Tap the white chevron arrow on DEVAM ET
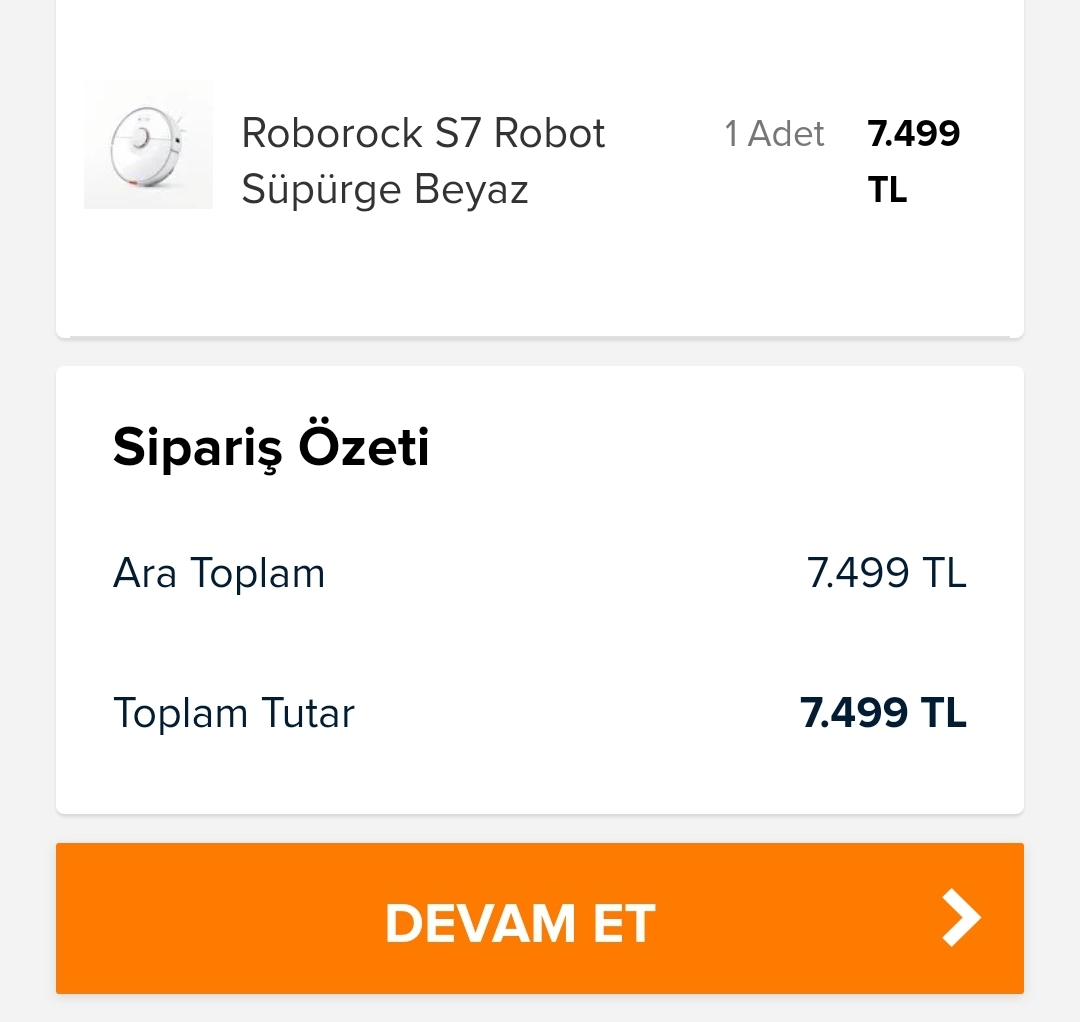 (x=962, y=917)
